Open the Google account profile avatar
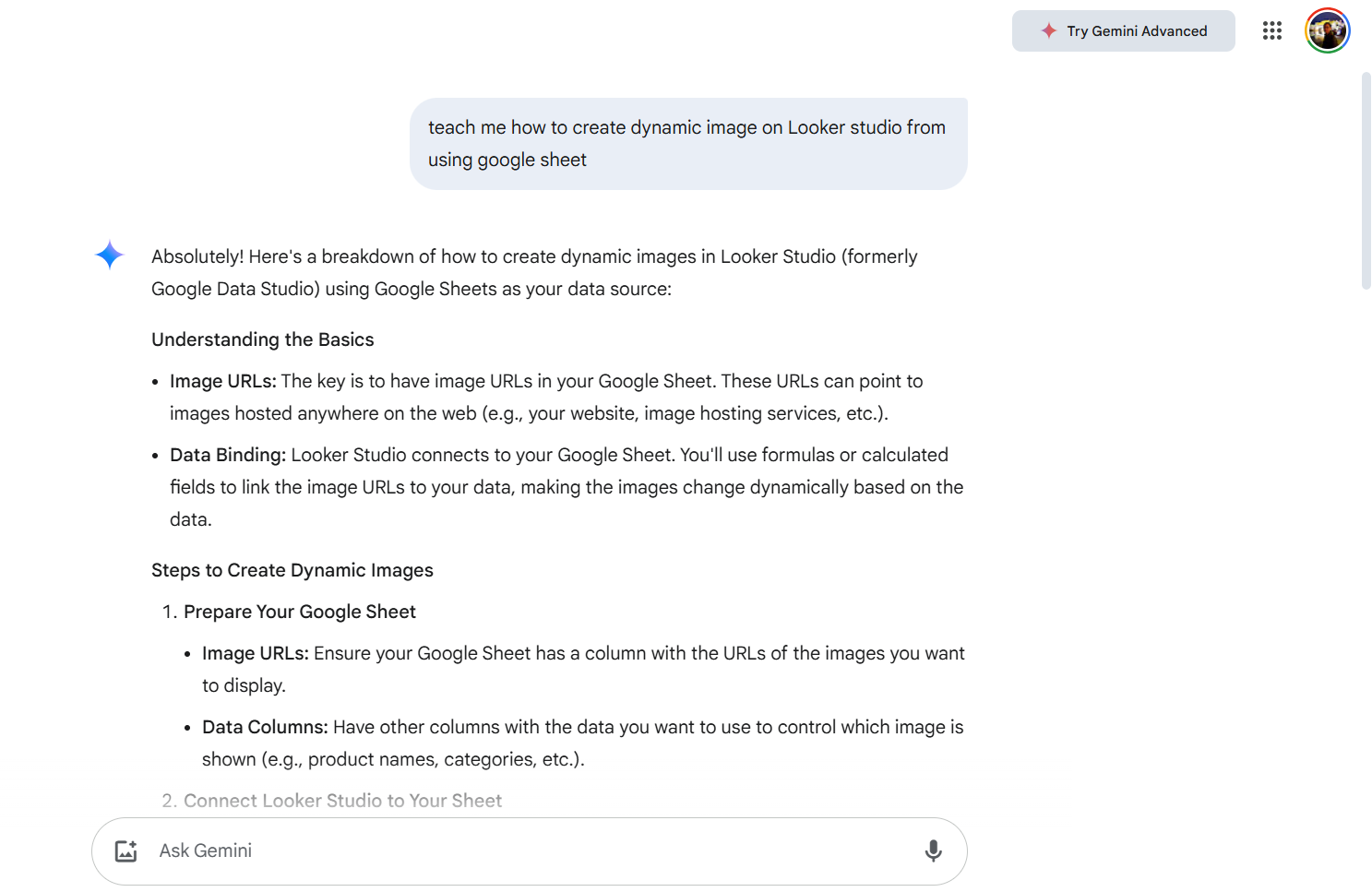The image size is (1372, 892). coord(1327,31)
